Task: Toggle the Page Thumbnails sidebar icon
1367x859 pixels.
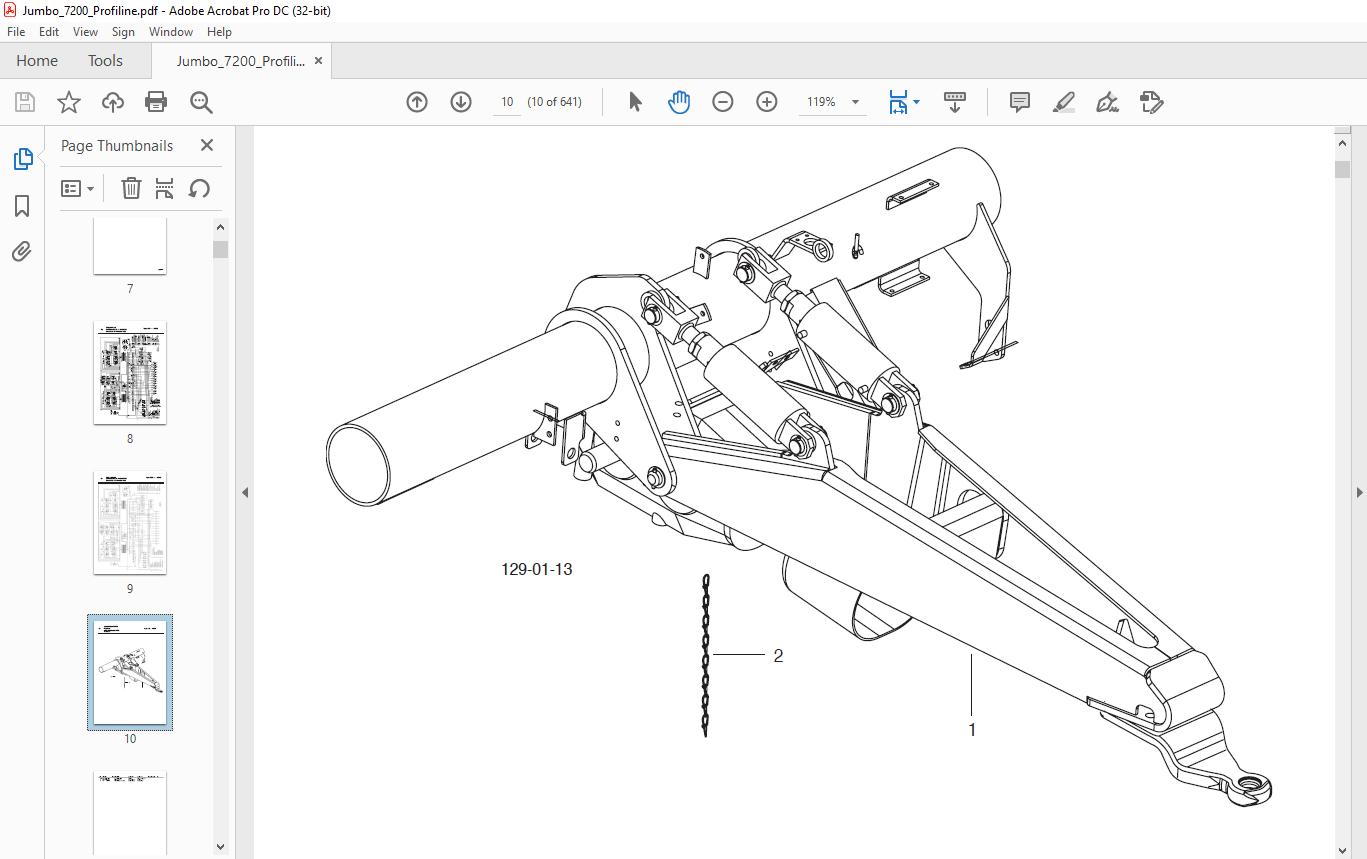Action: tap(22, 159)
